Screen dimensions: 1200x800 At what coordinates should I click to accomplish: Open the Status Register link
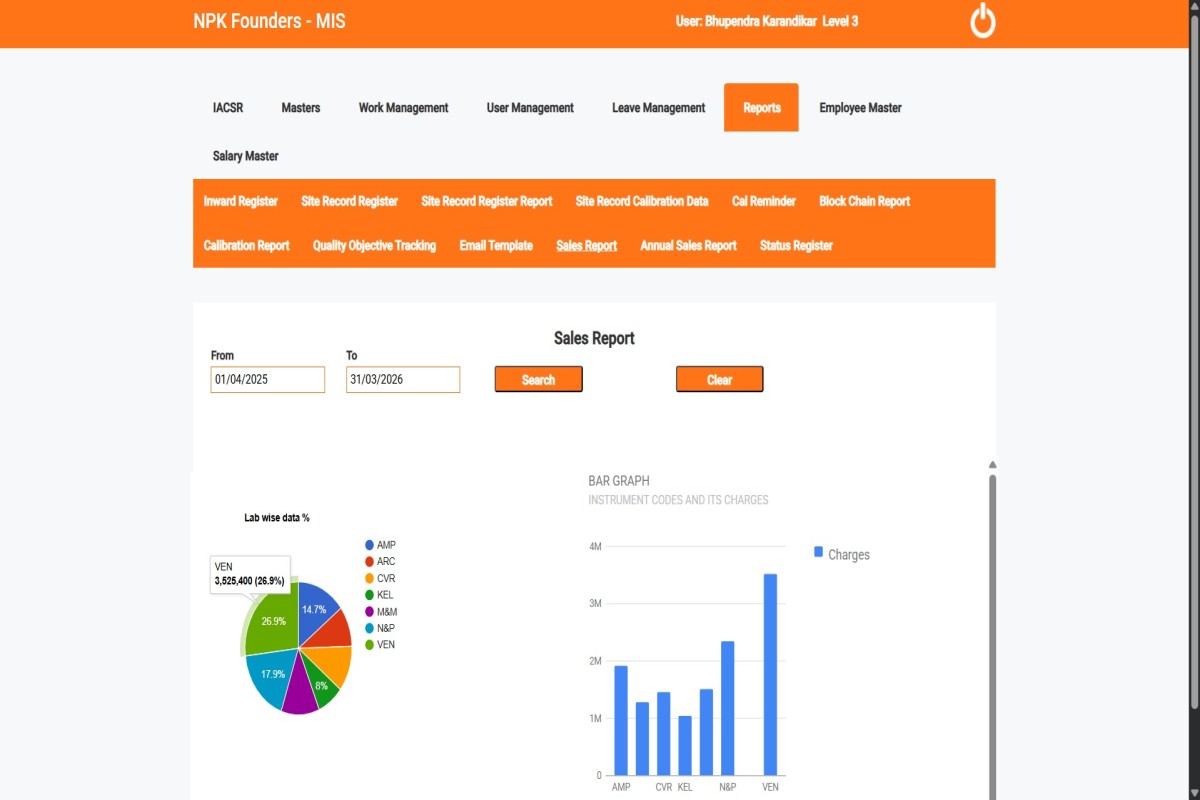coord(796,246)
